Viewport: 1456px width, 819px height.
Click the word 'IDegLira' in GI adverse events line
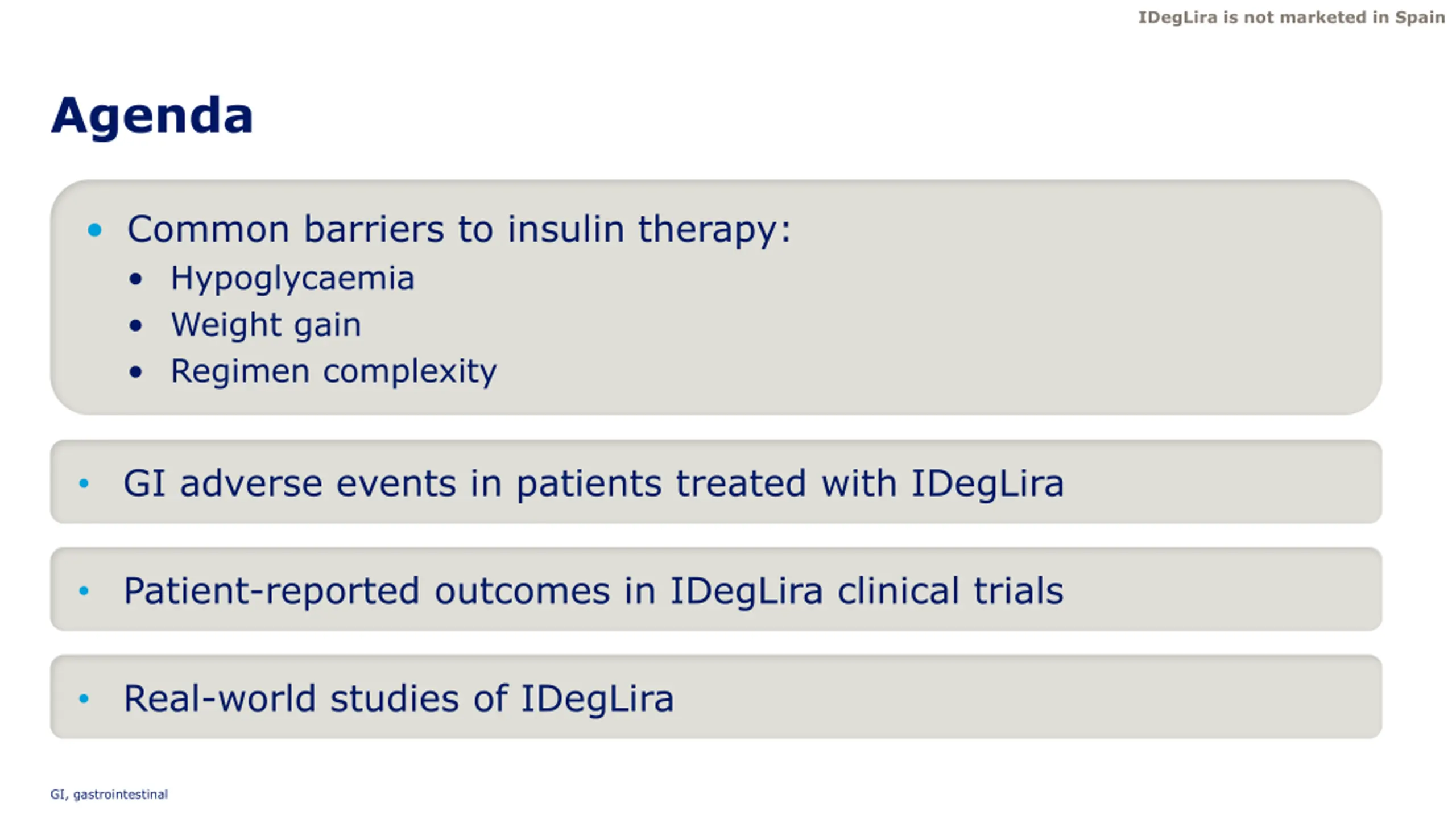pos(987,484)
